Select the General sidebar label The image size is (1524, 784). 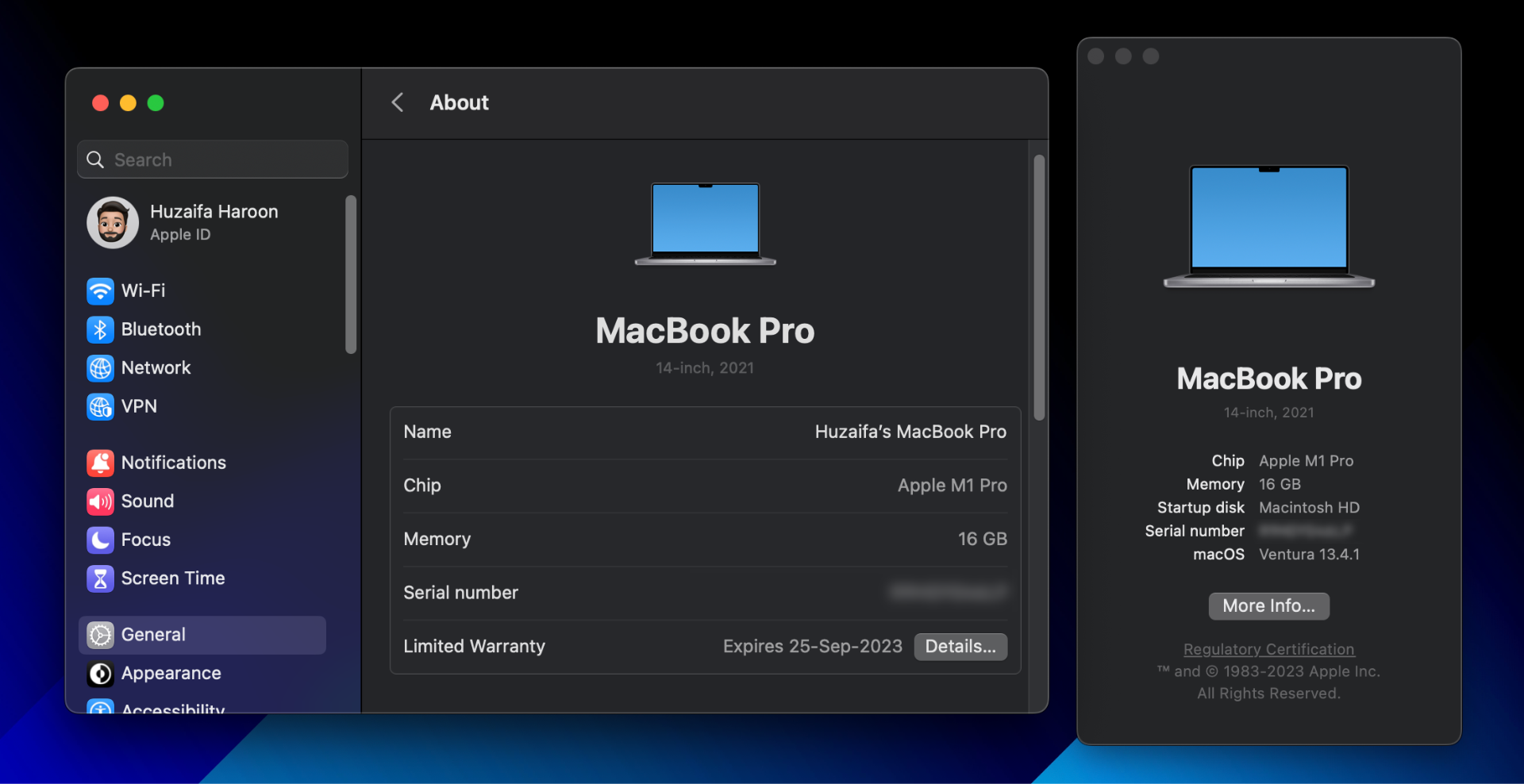(x=153, y=635)
